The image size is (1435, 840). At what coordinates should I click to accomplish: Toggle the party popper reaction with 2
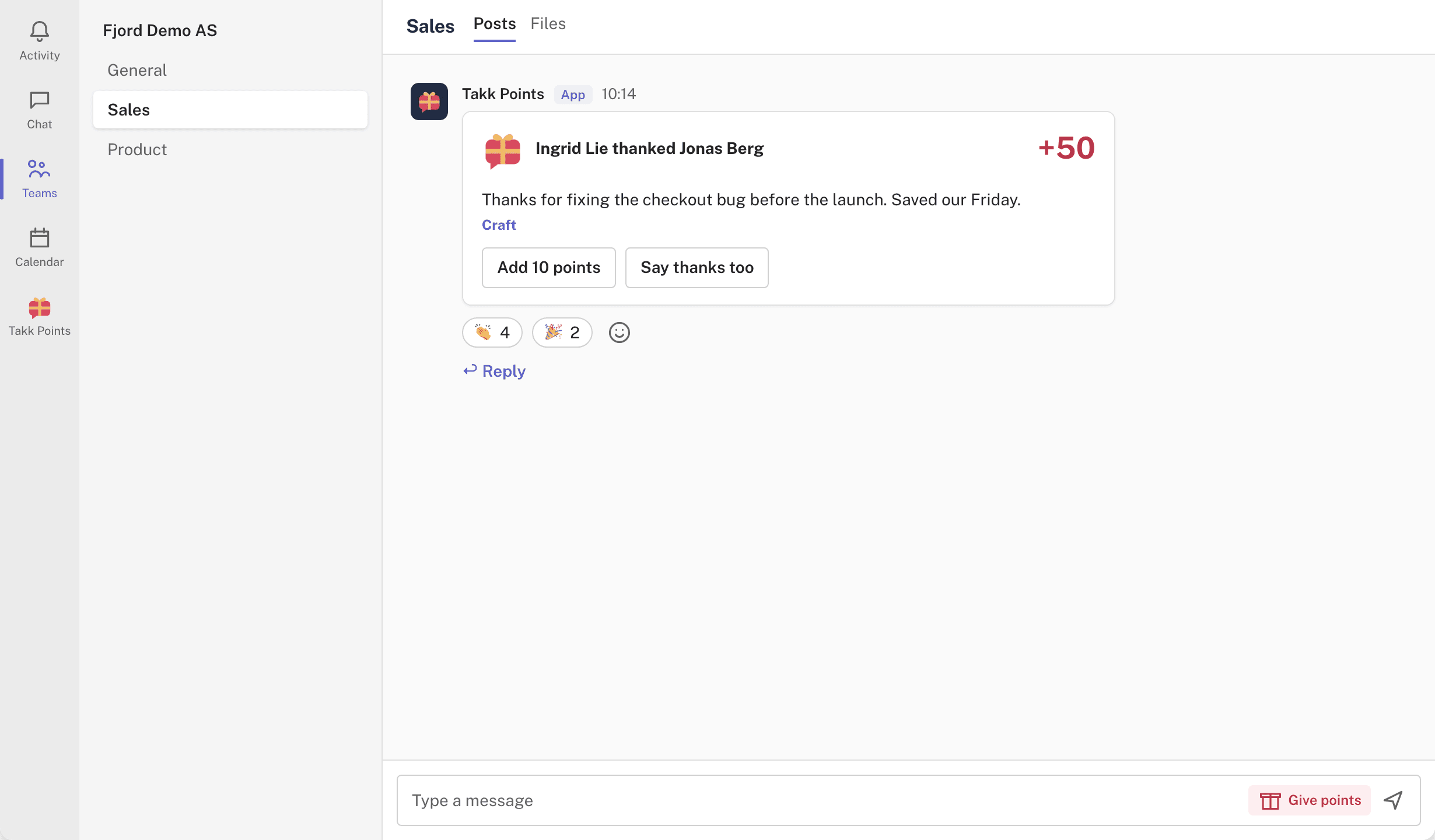(x=562, y=332)
